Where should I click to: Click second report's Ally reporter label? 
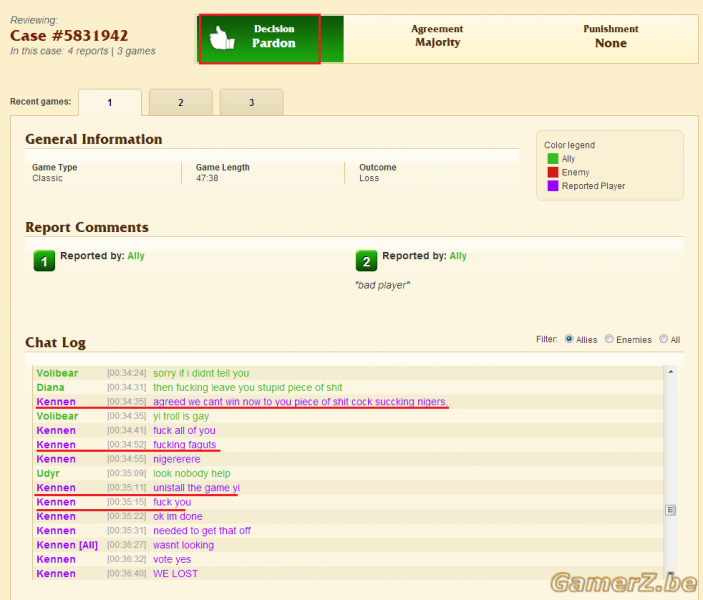tap(458, 256)
